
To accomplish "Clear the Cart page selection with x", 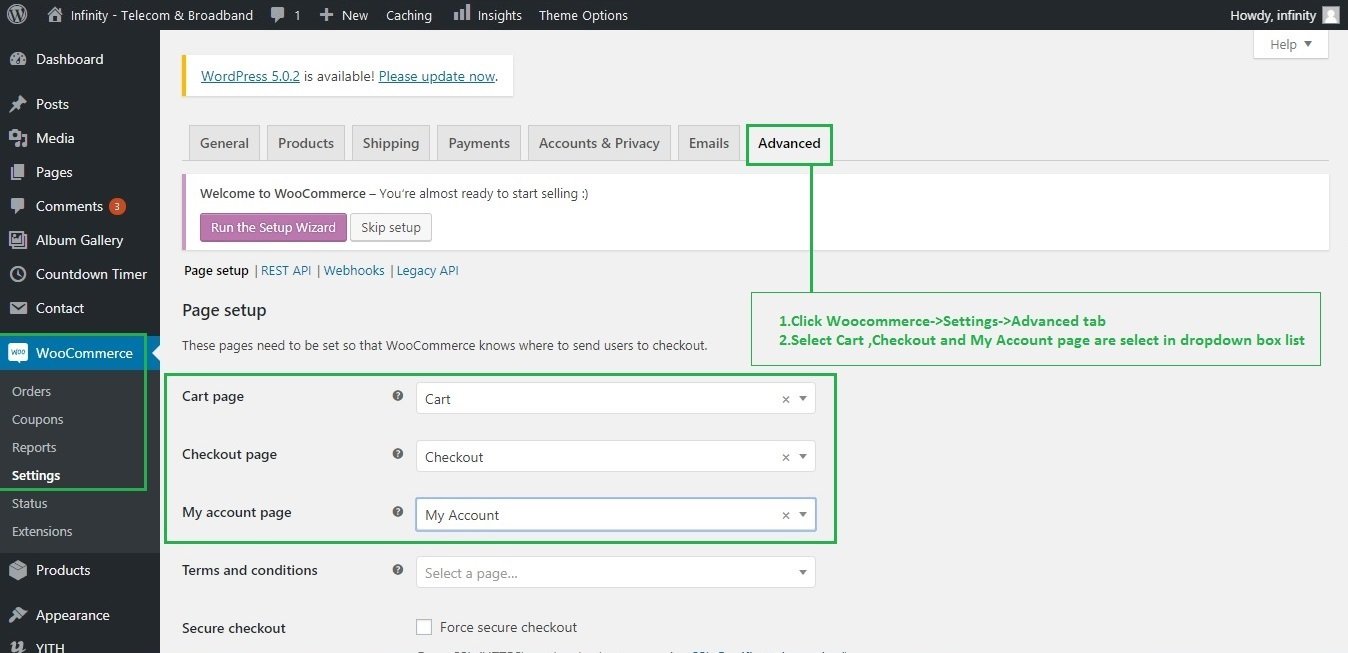I will coord(786,399).
